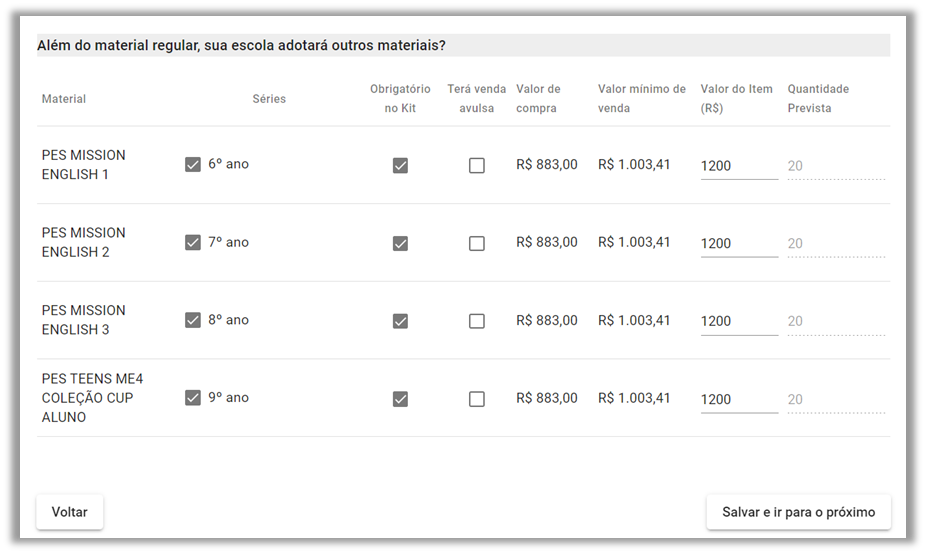Uncheck the 9º ano series checkbox
The image size is (926, 554).
[x=193, y=398]
